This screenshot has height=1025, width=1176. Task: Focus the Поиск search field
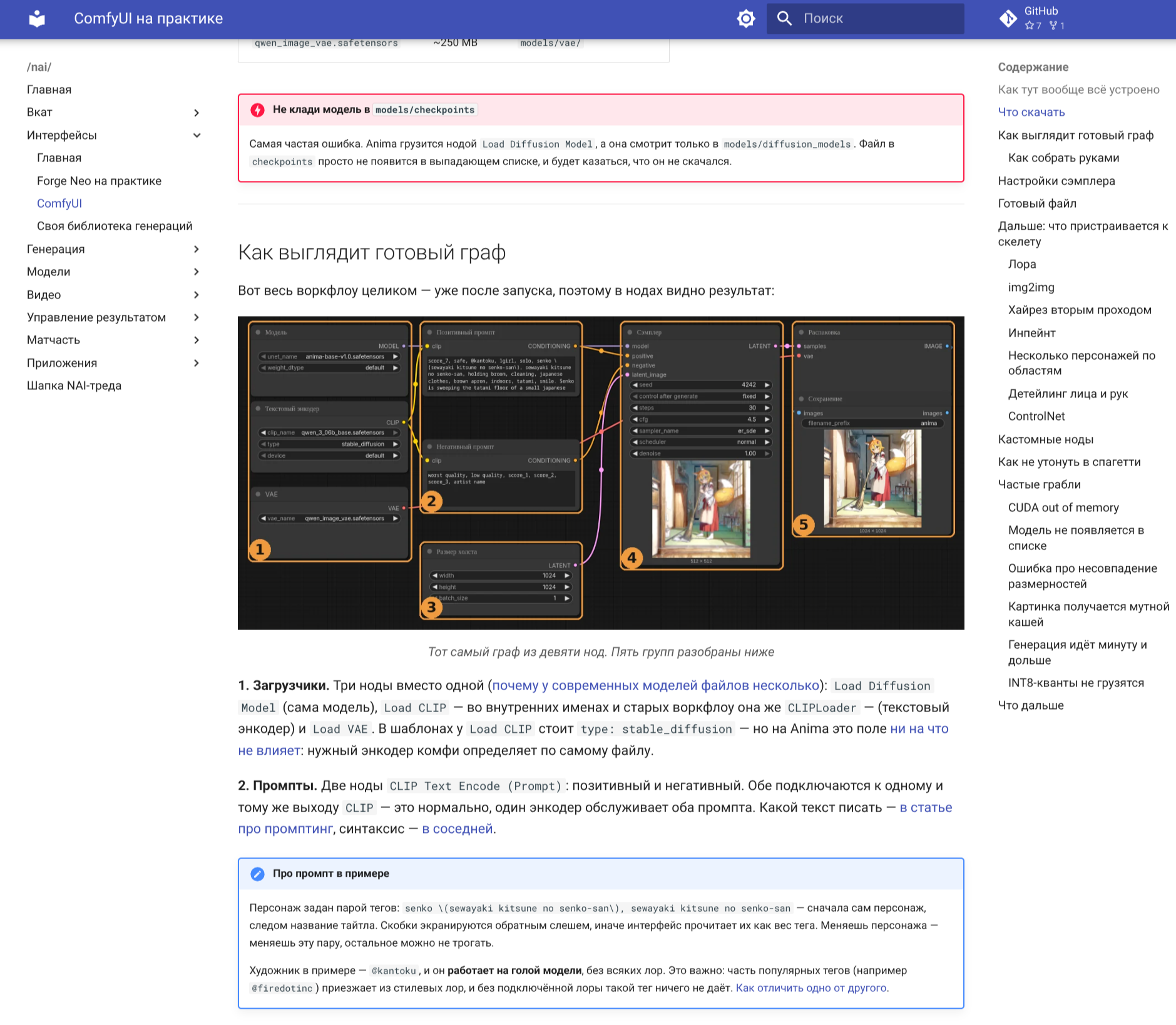865,19
